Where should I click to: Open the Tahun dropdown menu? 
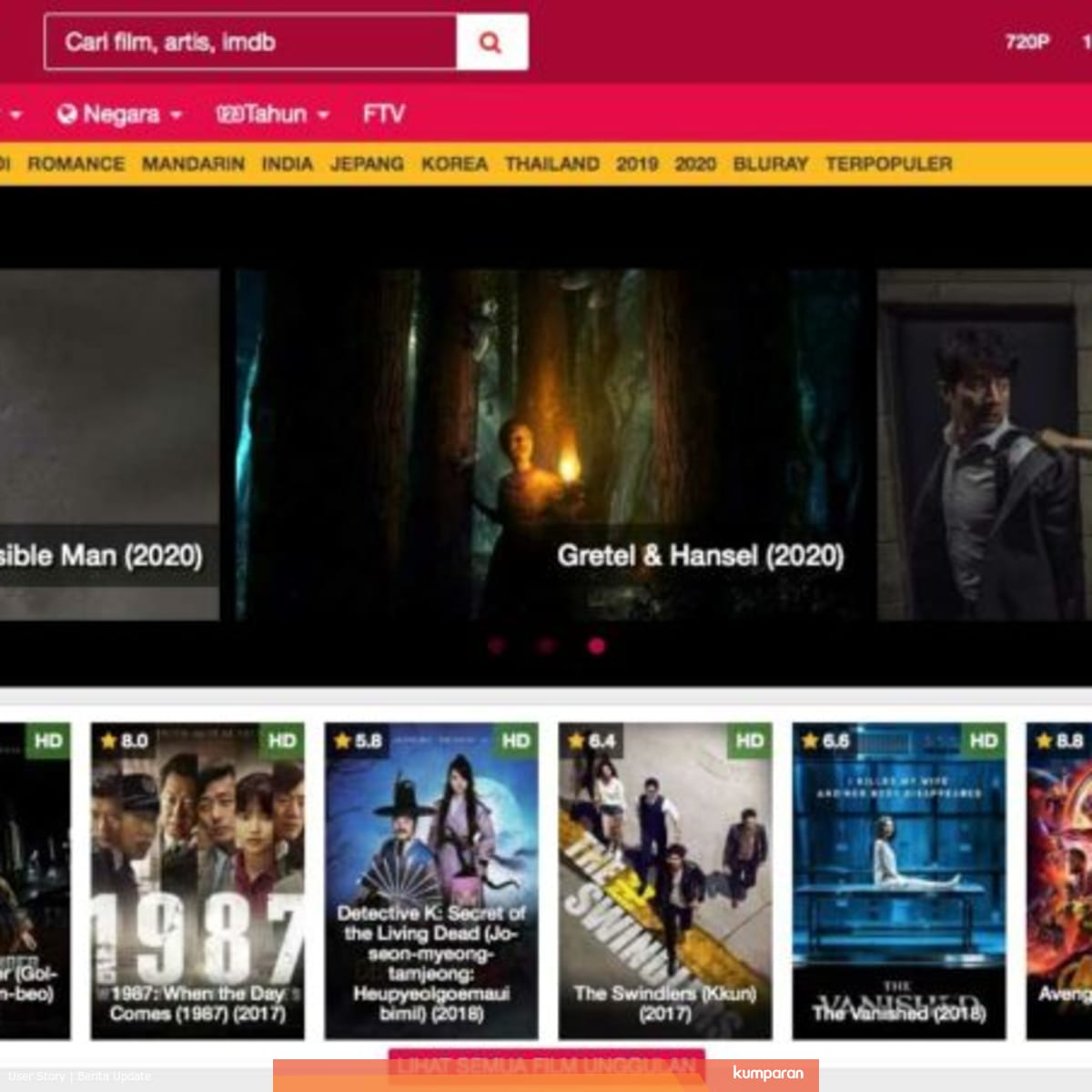pyautogui.click(x=272, y=115)
